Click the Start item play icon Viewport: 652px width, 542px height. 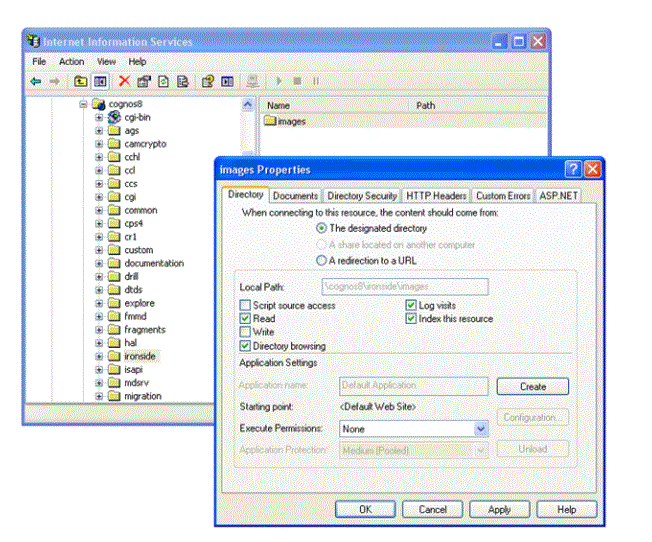pyautogui.click(x=279, y=81)
